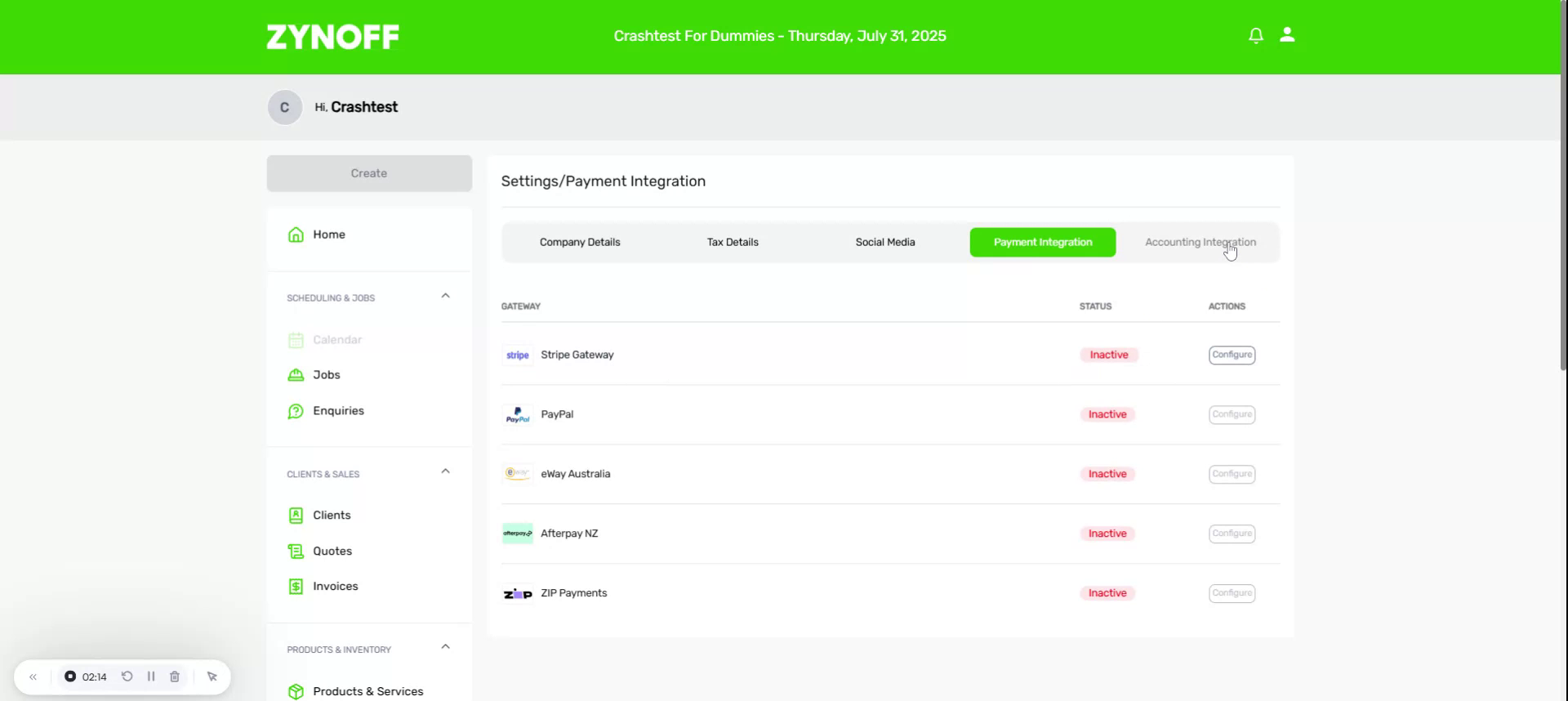Viewport: 1568px width, 701px height.
Task: Open Invoices from the sidebar
Action: pyautogui.click(x=335, y=587)
